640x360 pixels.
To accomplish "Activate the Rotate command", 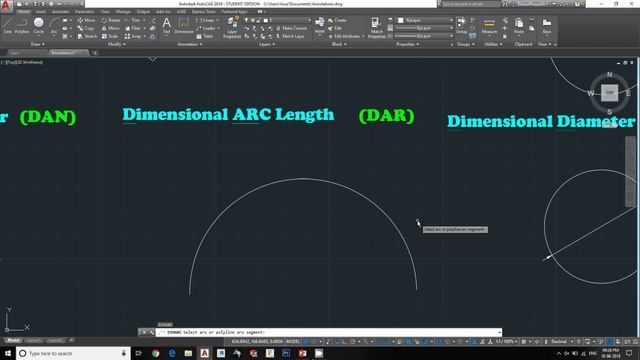I will [111, 20].
